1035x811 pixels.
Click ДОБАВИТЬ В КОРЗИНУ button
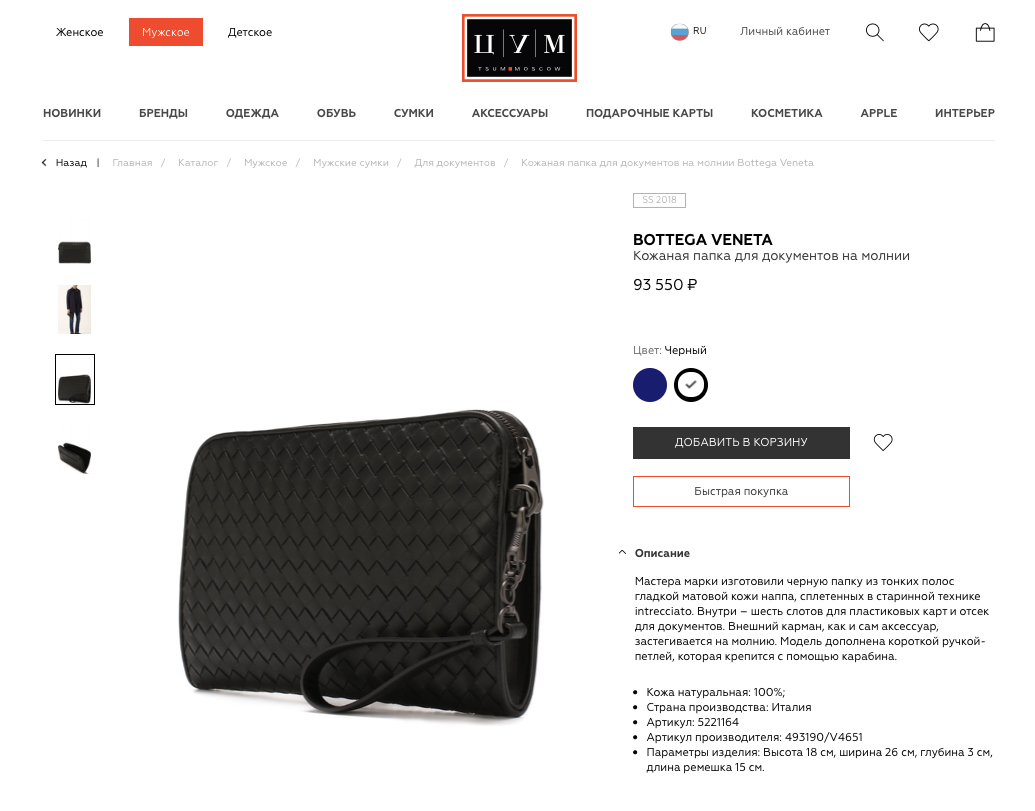click(x=741, y=443)
